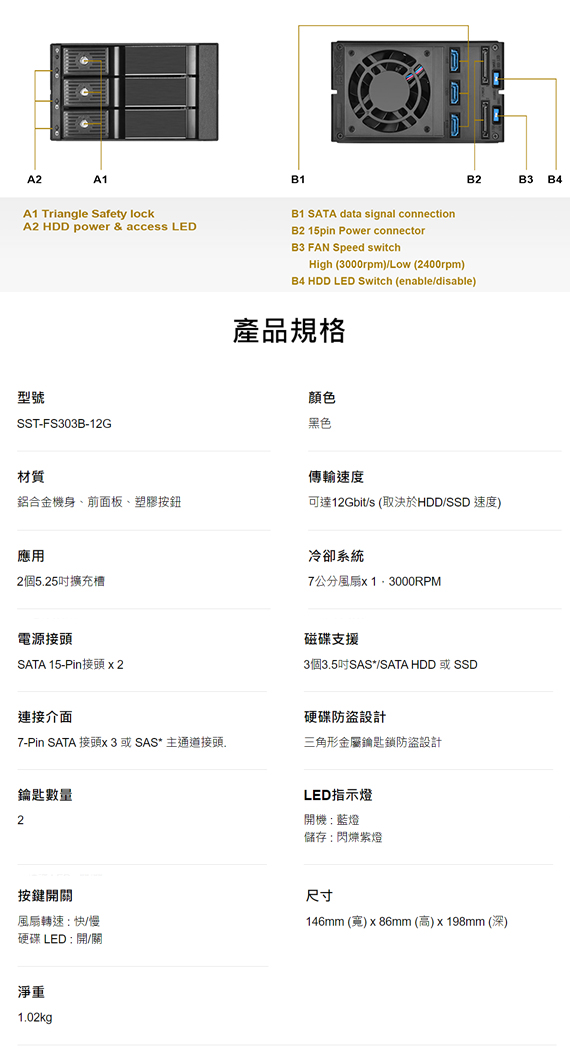This screenshot has height=1048, width=570.
Task: Click the model number SST-FS303B-12G
Action: click(64, 424)
